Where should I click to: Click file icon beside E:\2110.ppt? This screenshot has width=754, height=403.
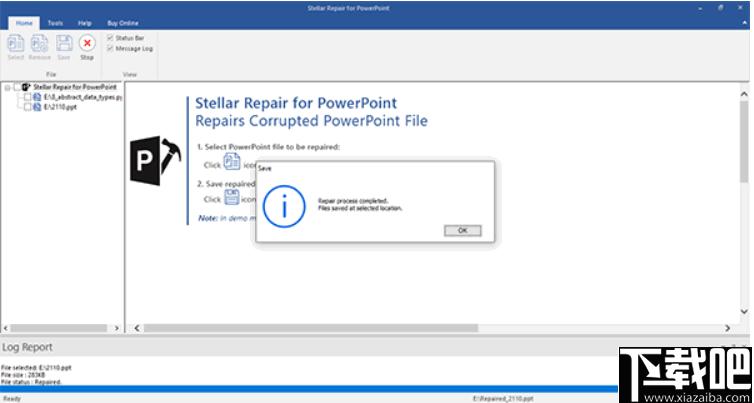click(x=37, y=107)
